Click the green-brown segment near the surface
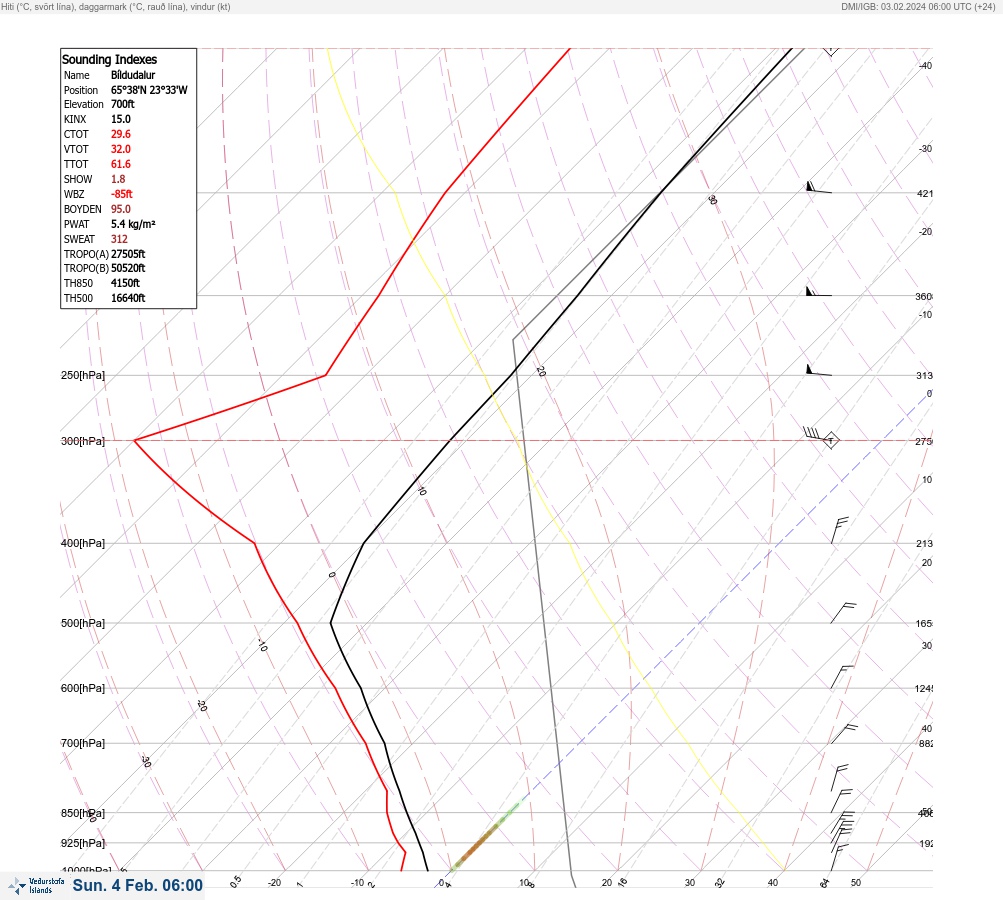This screenshot has height=900, width=1003. pos(486,837)
